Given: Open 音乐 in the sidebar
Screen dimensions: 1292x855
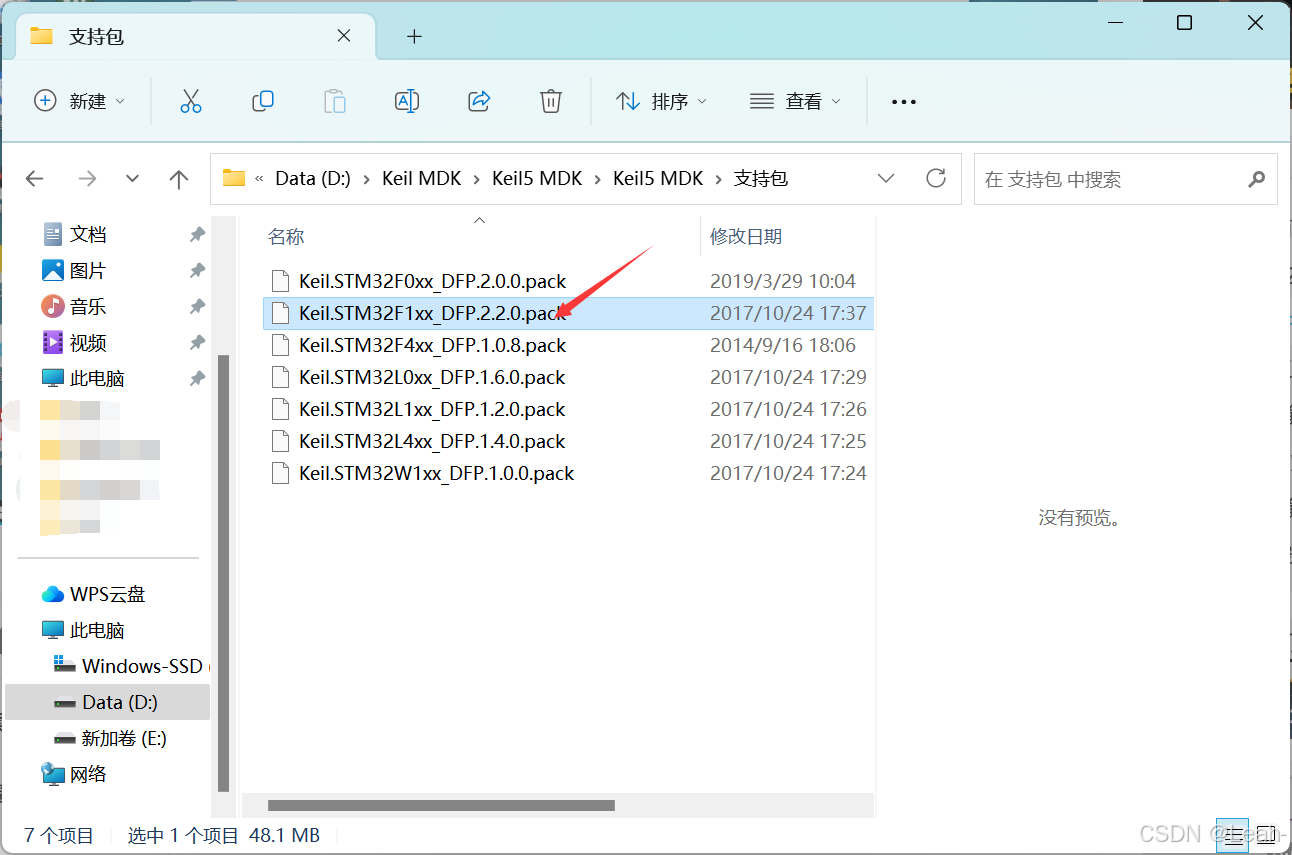Looking at the screenshot, I should click(88, 306).
